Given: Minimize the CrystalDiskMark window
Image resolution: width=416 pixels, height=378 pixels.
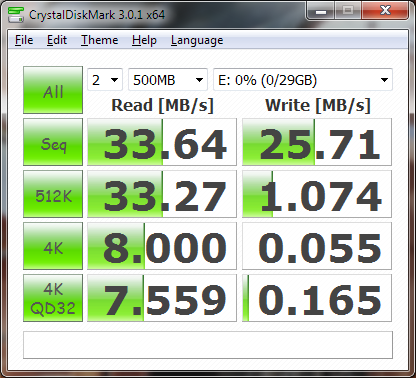Looking at the screenshot, I should pos(321,11).
